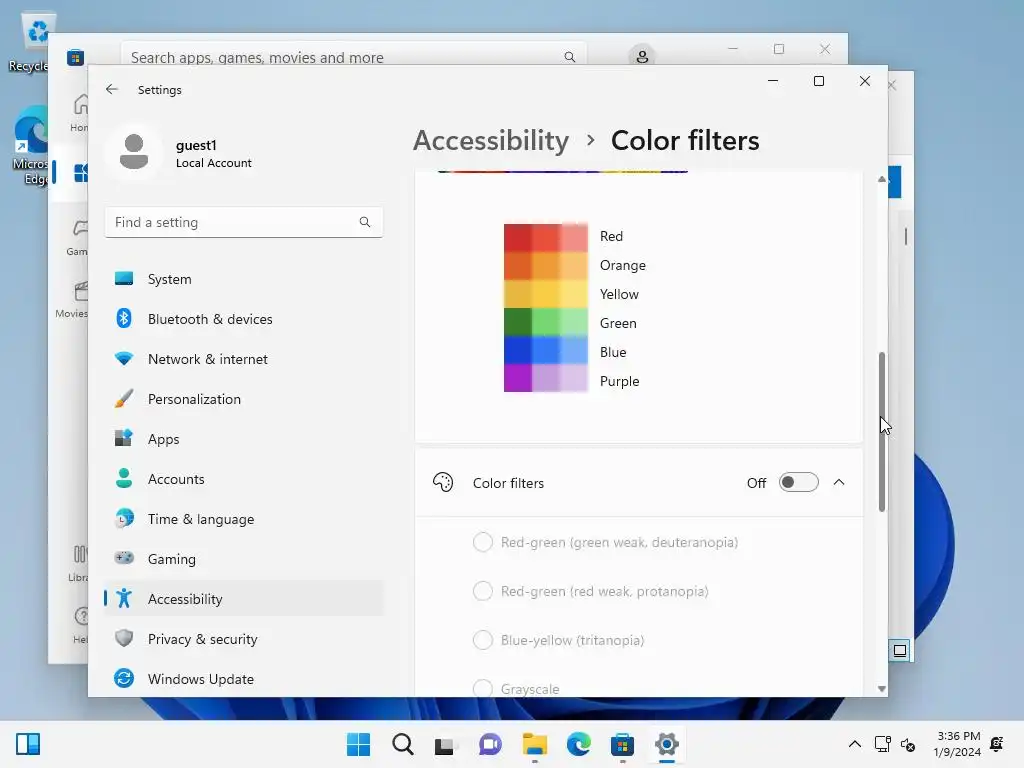Open Accounts settings category
Screen dimensions: 1024x768
pyautogui.click(x=244, y=479)
